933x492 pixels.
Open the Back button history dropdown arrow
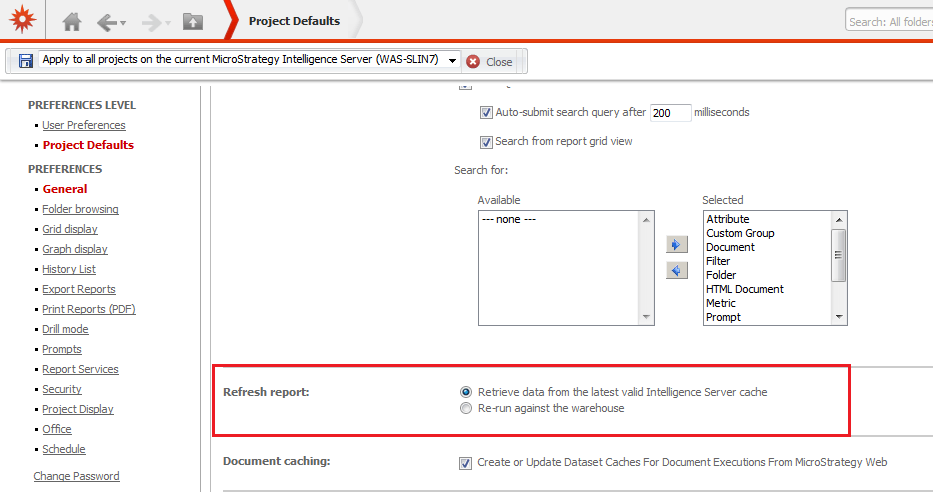(x=123, y=23)
